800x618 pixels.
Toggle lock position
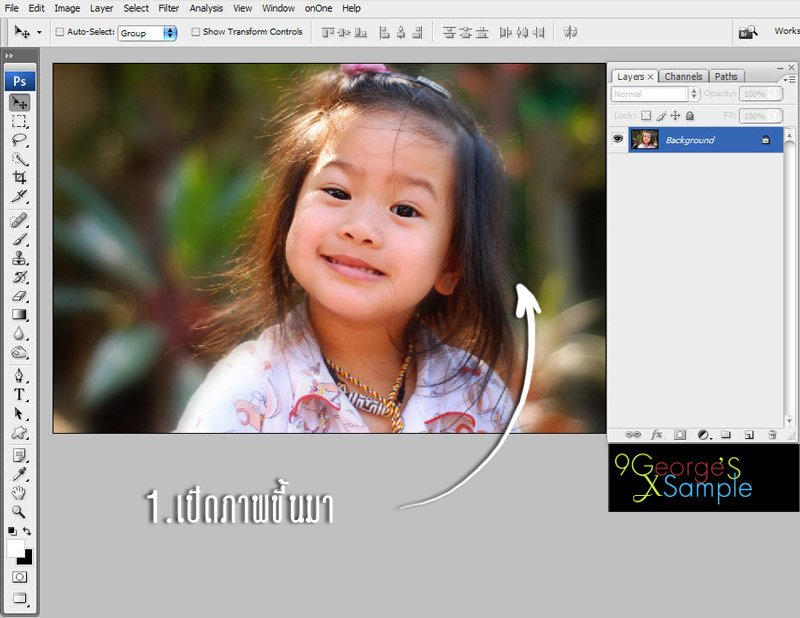(676, 116)
